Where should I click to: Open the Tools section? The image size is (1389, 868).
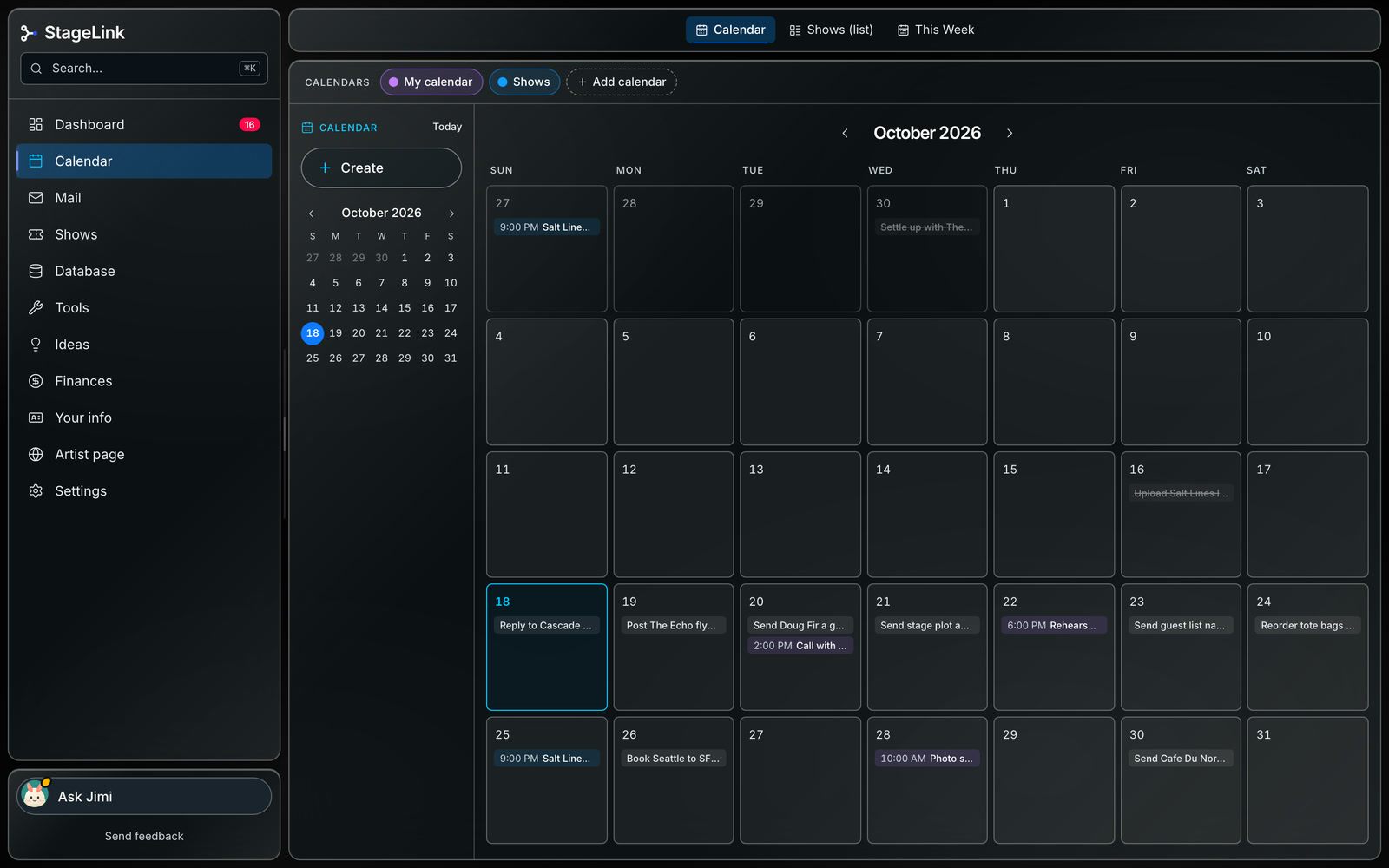(144, 308)
